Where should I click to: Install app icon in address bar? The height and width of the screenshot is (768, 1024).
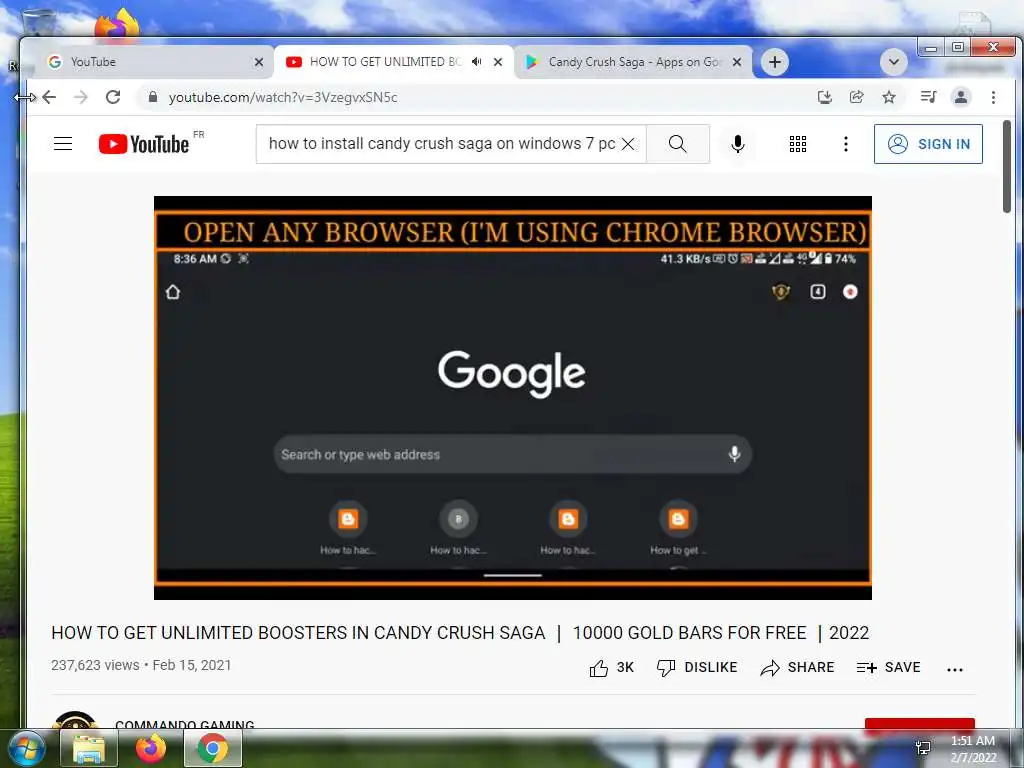(x=825, y=97)
